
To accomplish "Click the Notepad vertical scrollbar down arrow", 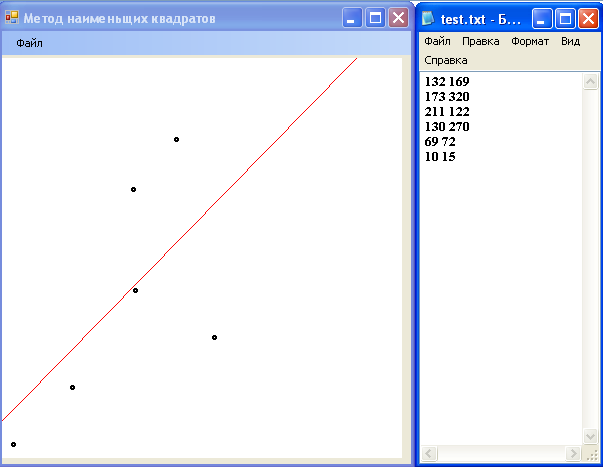I will click(590, 436).
